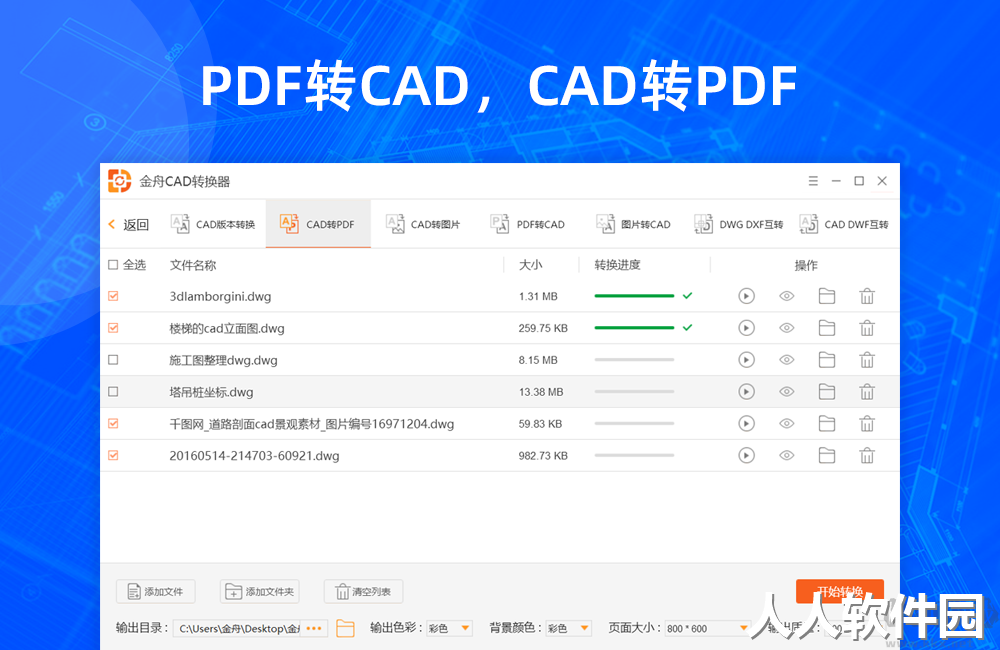Viewport: 1000px width, 650px height.
Task: Click the 大小 column header
Action: click(531, 265)
